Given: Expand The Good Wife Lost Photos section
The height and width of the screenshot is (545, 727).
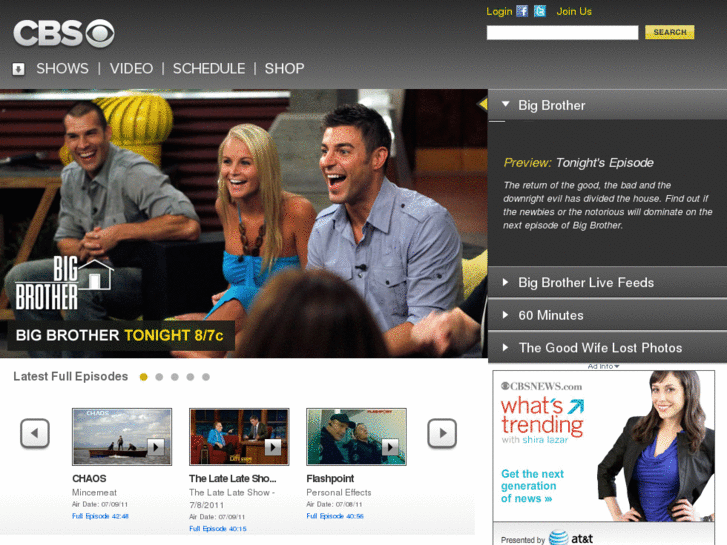Looking at the screenshot, I should [x=607, y=347].
